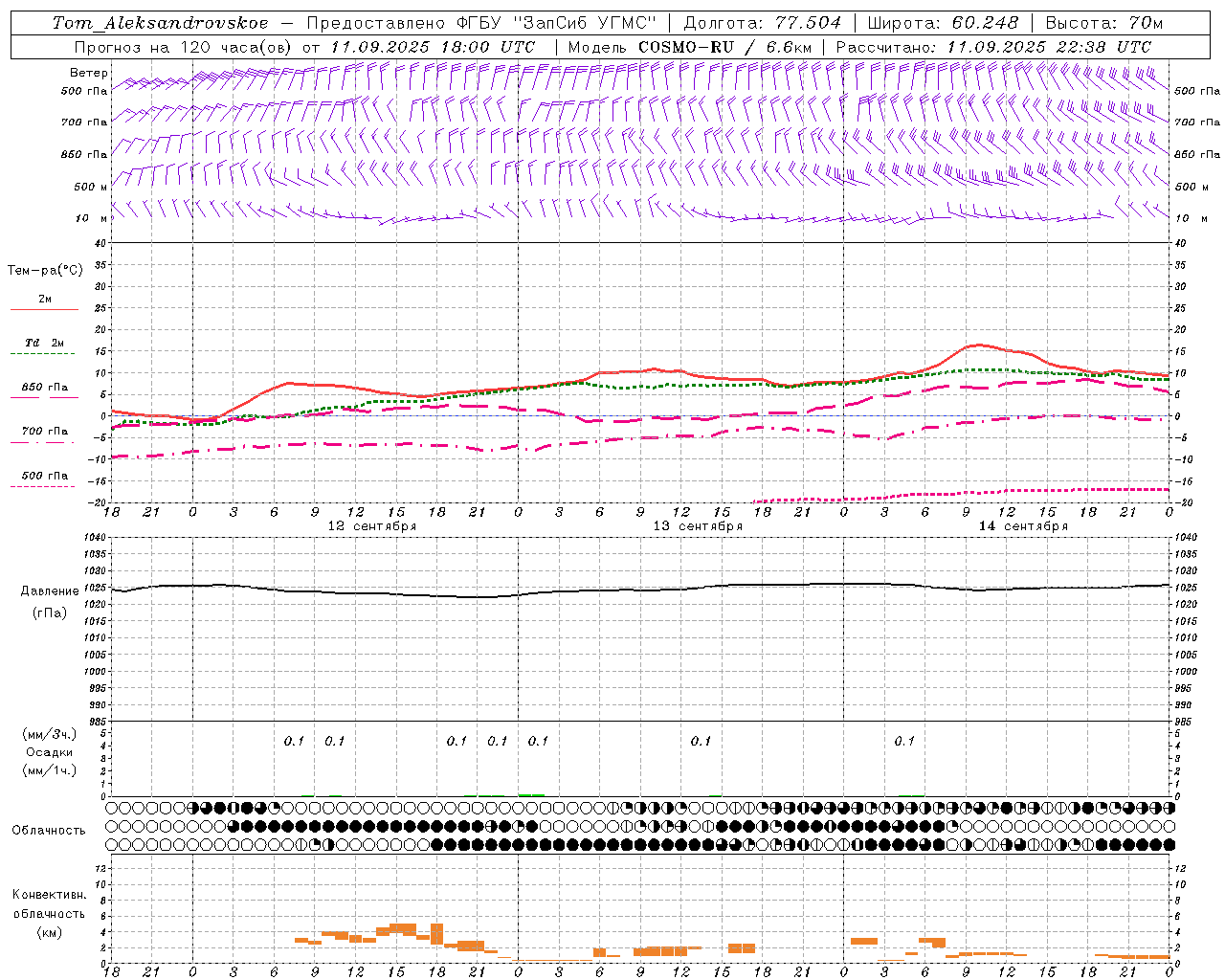Click the Осадки precipitation label
The height and width of the screenshot is (980, 1225).
[50, 752]
